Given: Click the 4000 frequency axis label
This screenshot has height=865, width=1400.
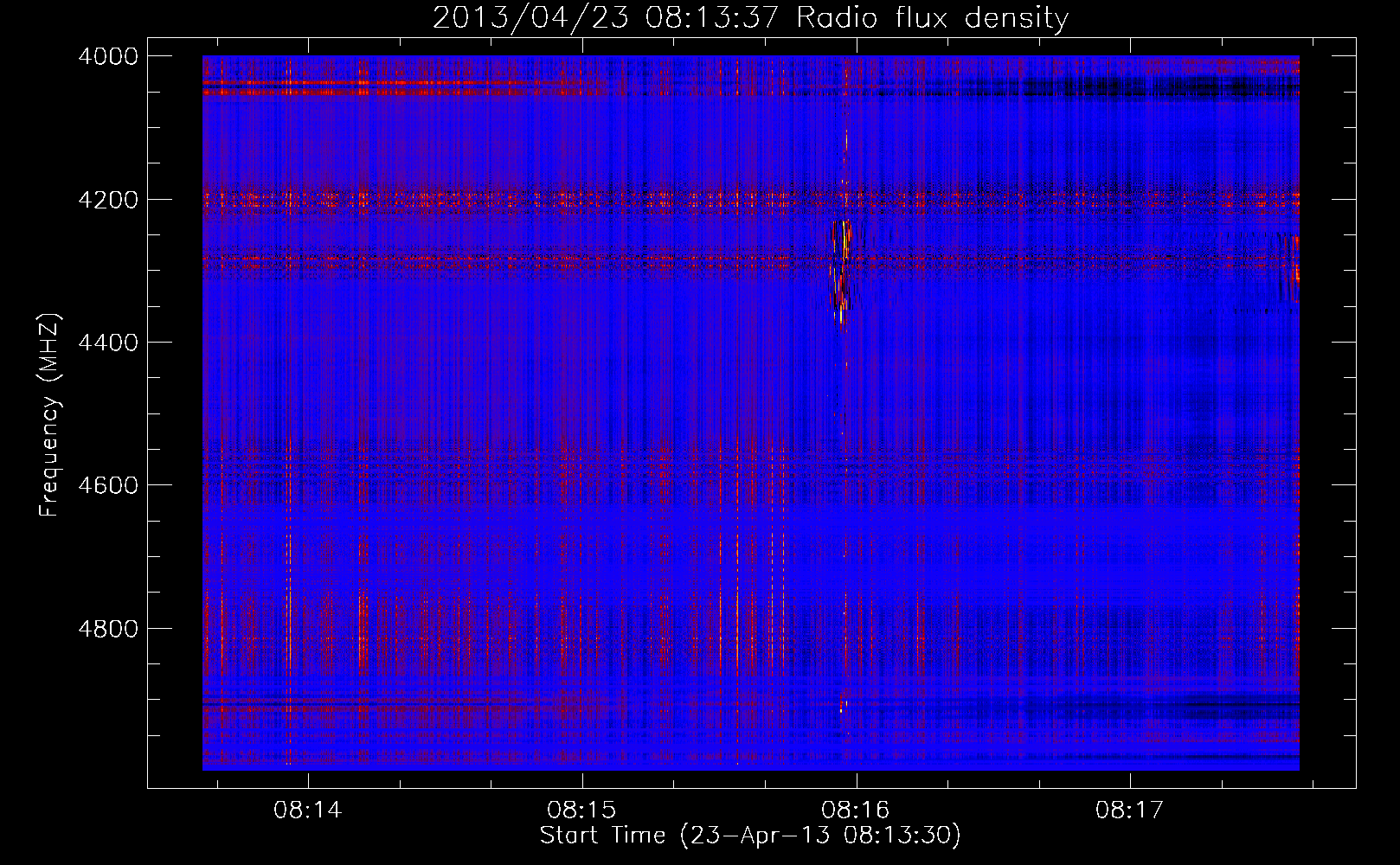Looking at the screenshot, I should pos(108,56).
